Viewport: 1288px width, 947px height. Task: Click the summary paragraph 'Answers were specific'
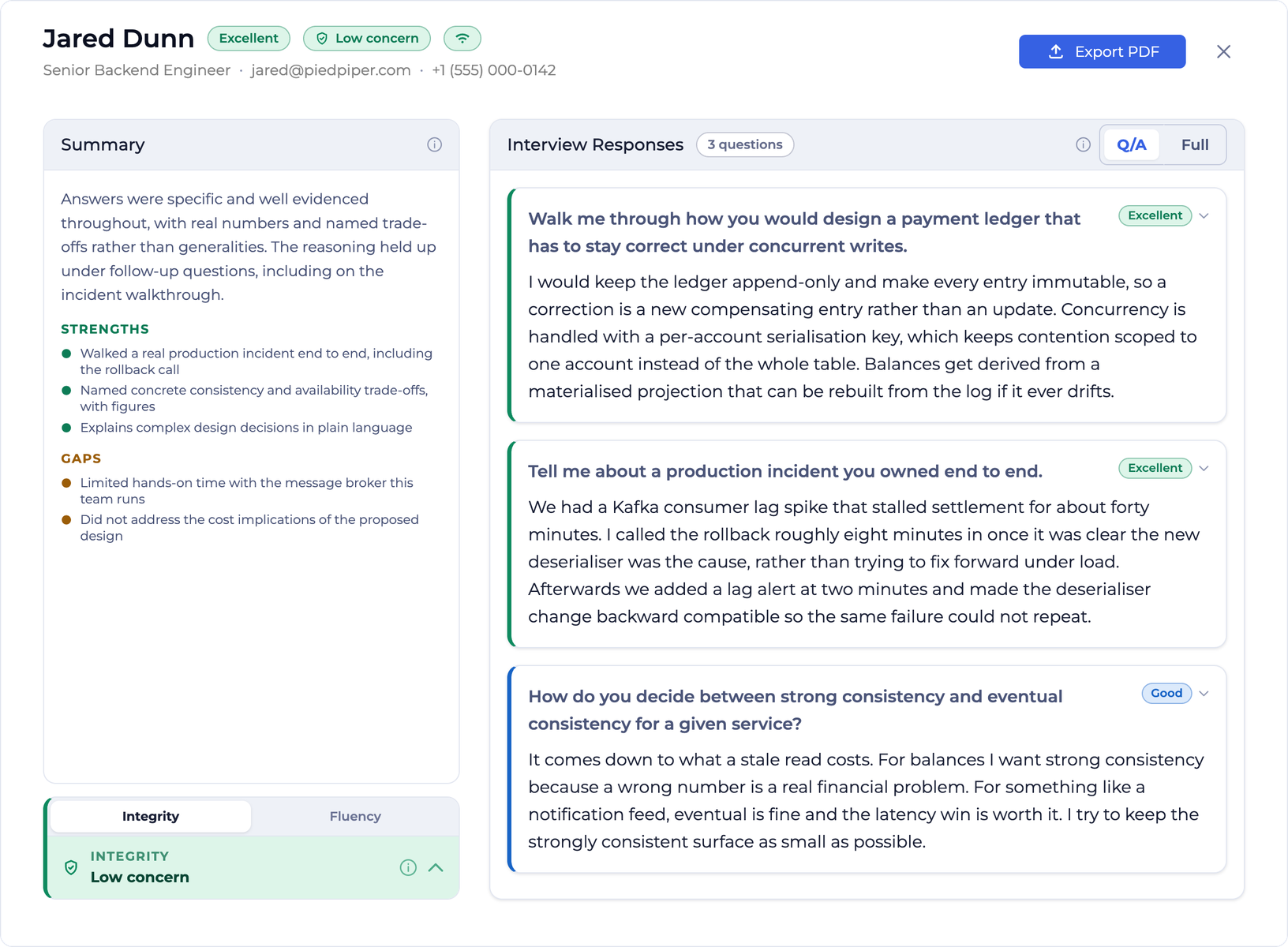click(x=249, y=247)
